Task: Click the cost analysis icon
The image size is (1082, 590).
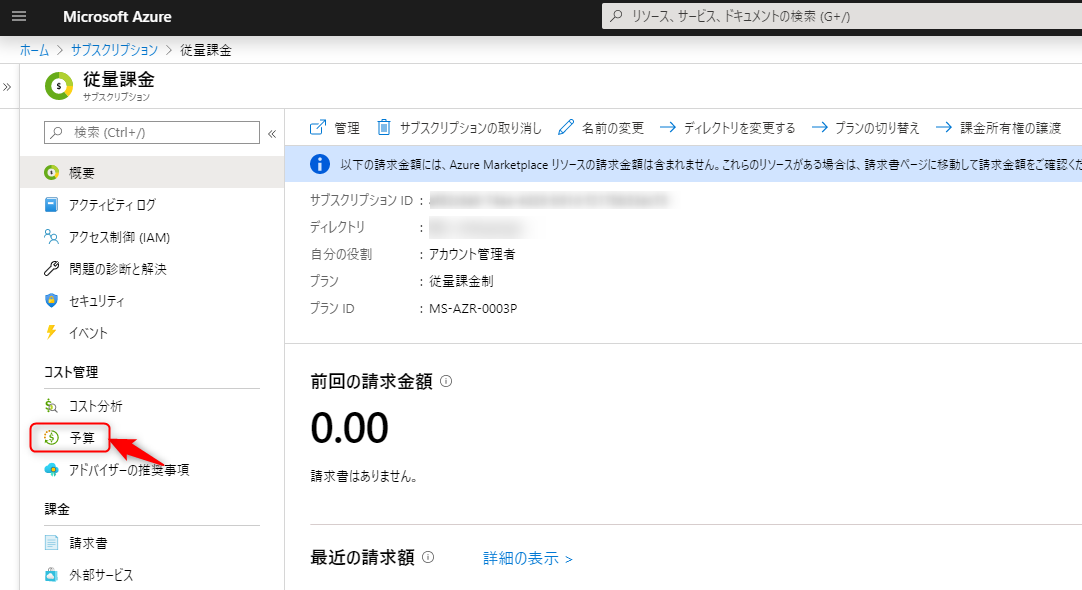Action: pos(52,406)
